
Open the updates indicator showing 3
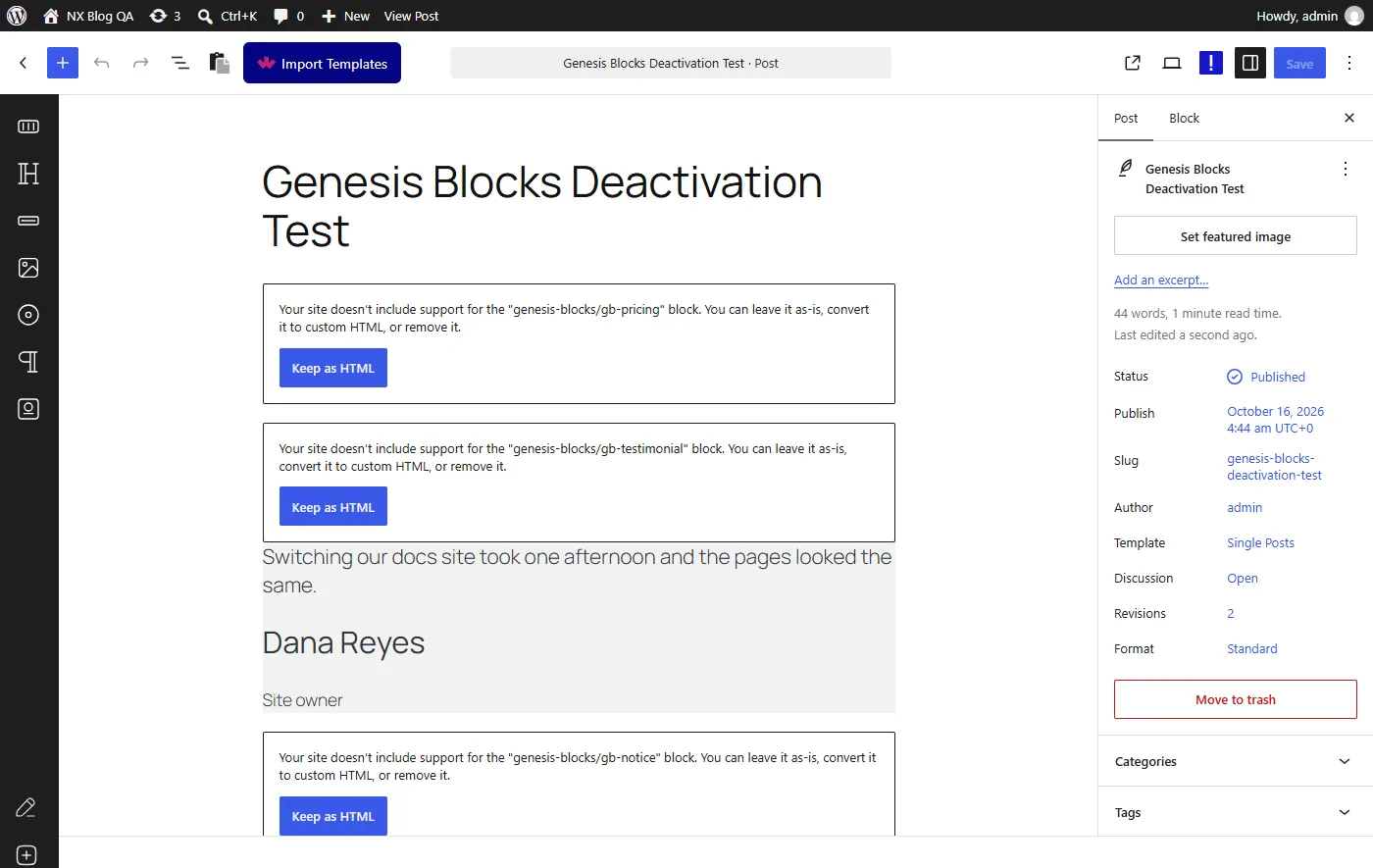(x=165, y=16)
